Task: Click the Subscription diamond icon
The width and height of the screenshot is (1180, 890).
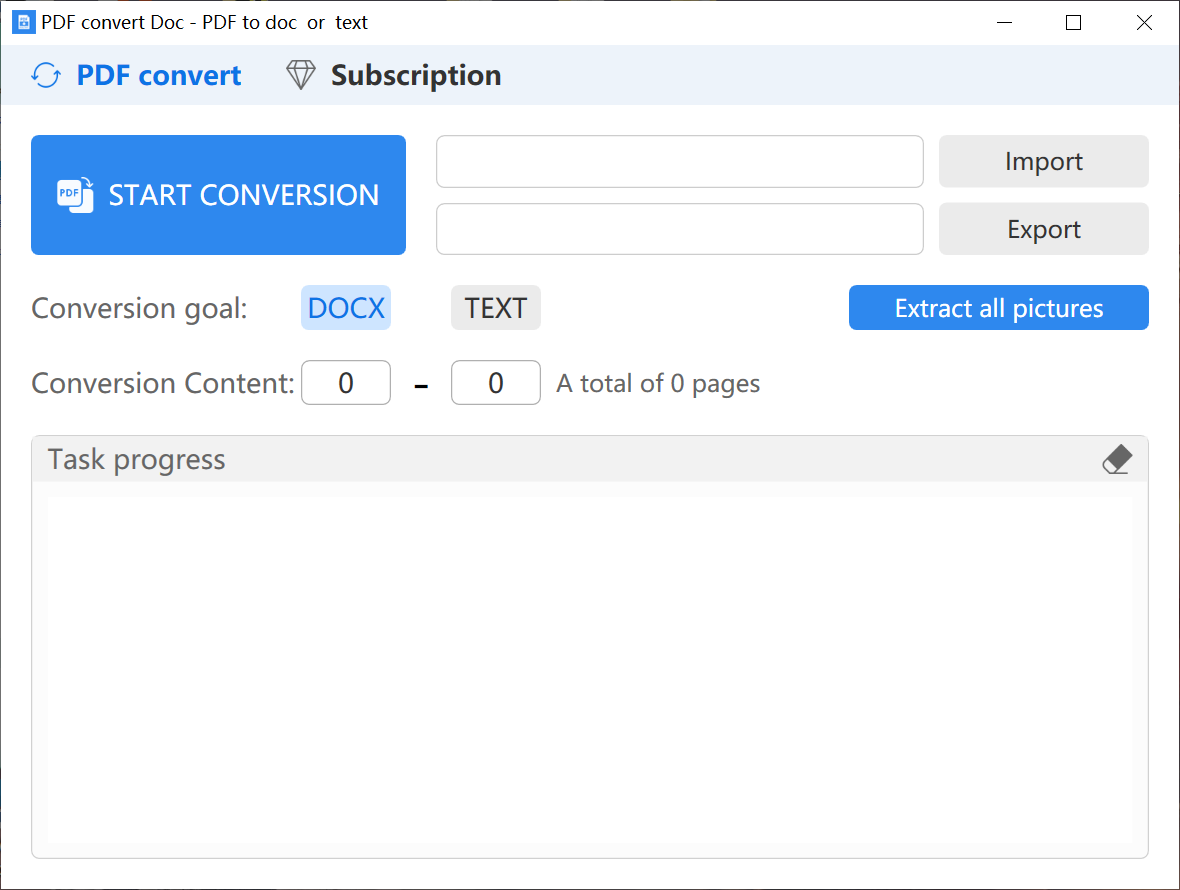Action: (301, 76)
